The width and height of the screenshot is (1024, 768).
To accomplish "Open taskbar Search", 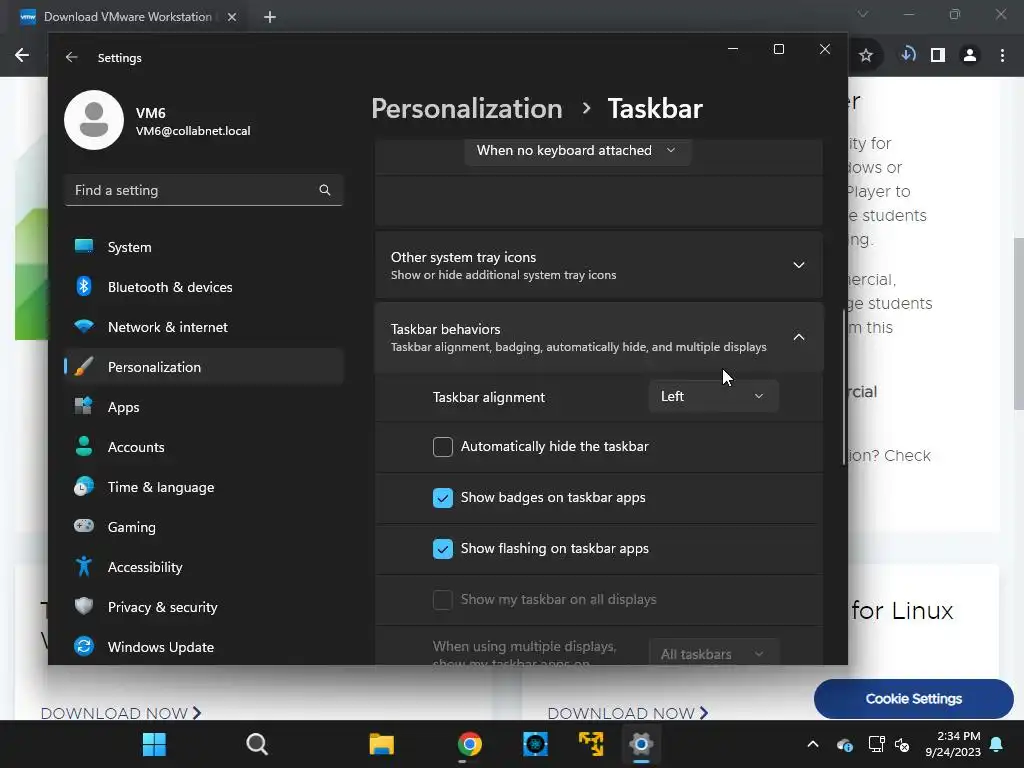I will [x=257, y=744].
